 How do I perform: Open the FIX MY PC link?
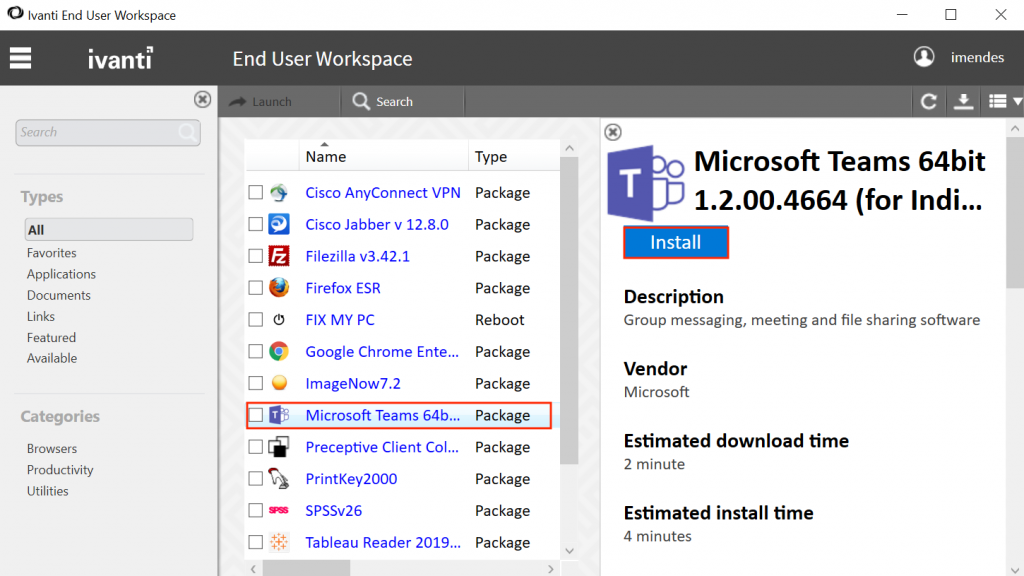pyautogui.click(x=340, y=320)
